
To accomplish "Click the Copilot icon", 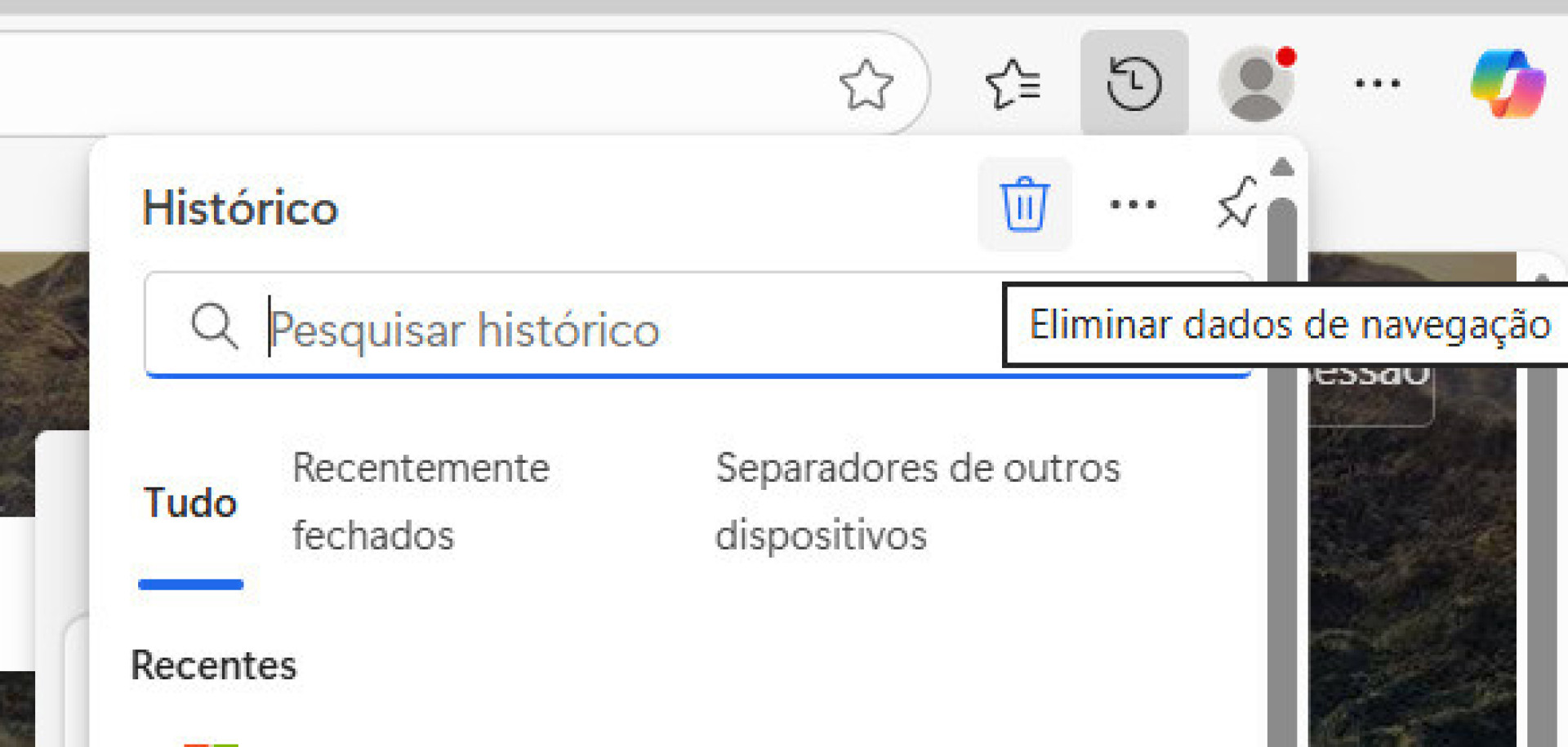I will [x=1510, y=82].
